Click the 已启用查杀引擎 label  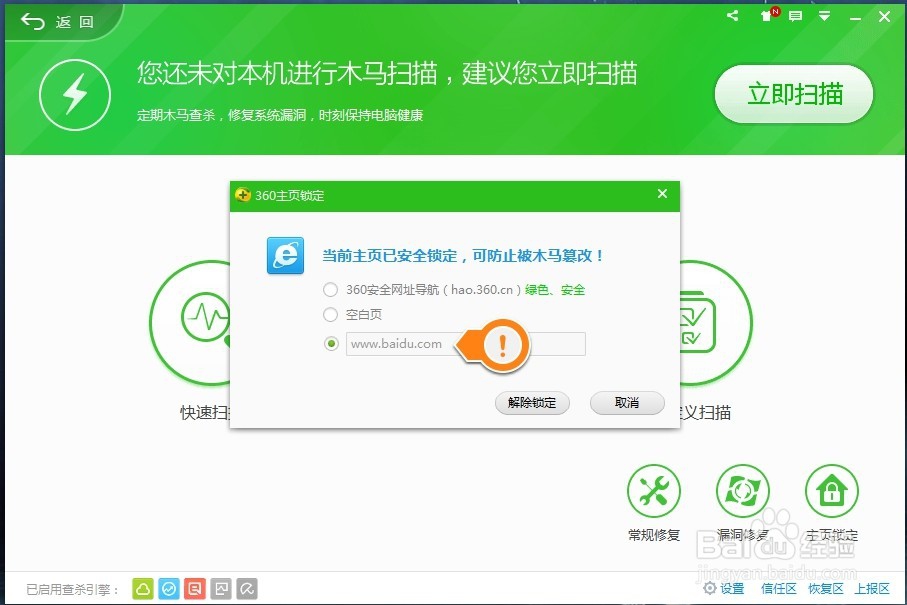[x=72, y=589]
